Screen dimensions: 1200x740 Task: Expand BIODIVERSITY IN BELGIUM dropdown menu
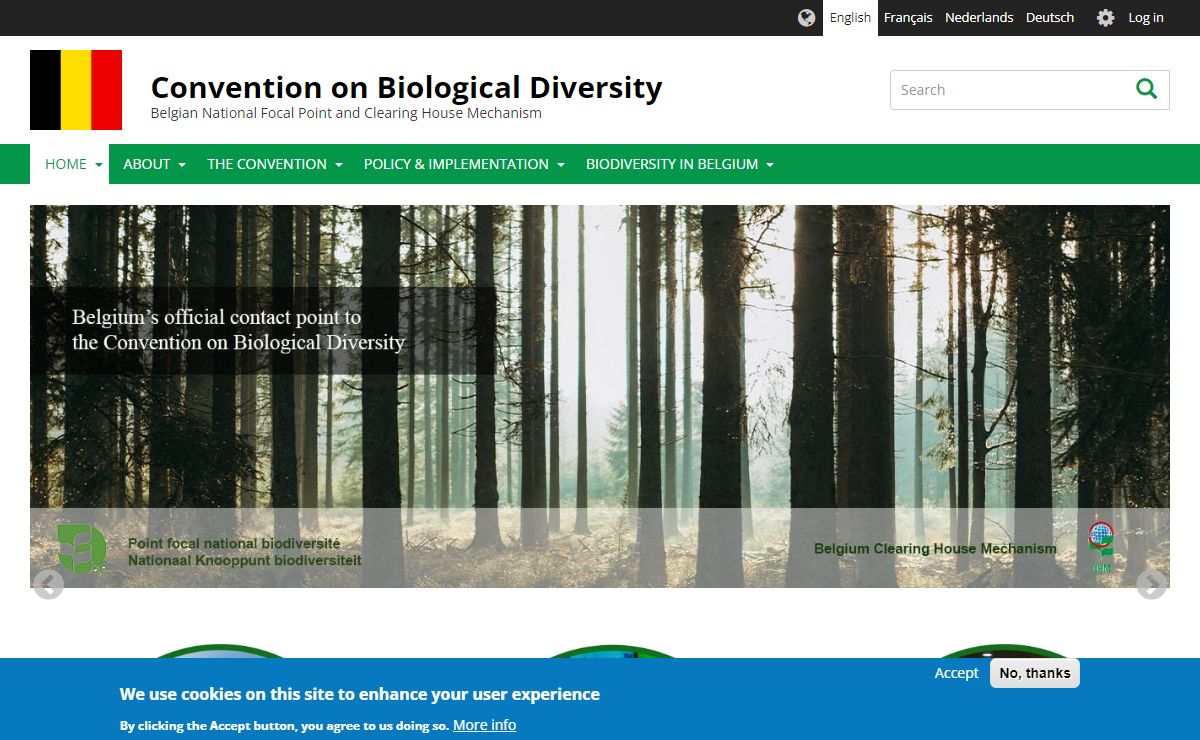coord(680,164)
